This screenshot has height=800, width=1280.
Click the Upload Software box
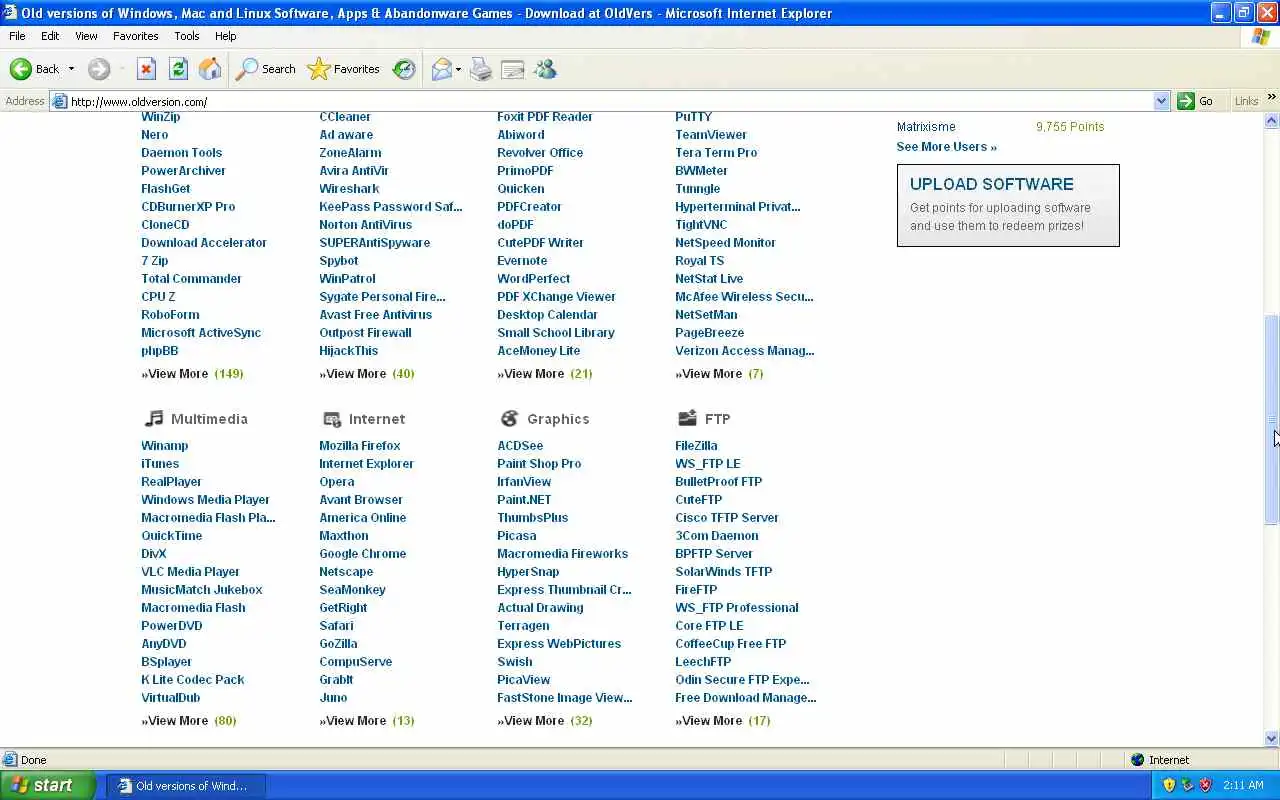(x=1008, y=205)
